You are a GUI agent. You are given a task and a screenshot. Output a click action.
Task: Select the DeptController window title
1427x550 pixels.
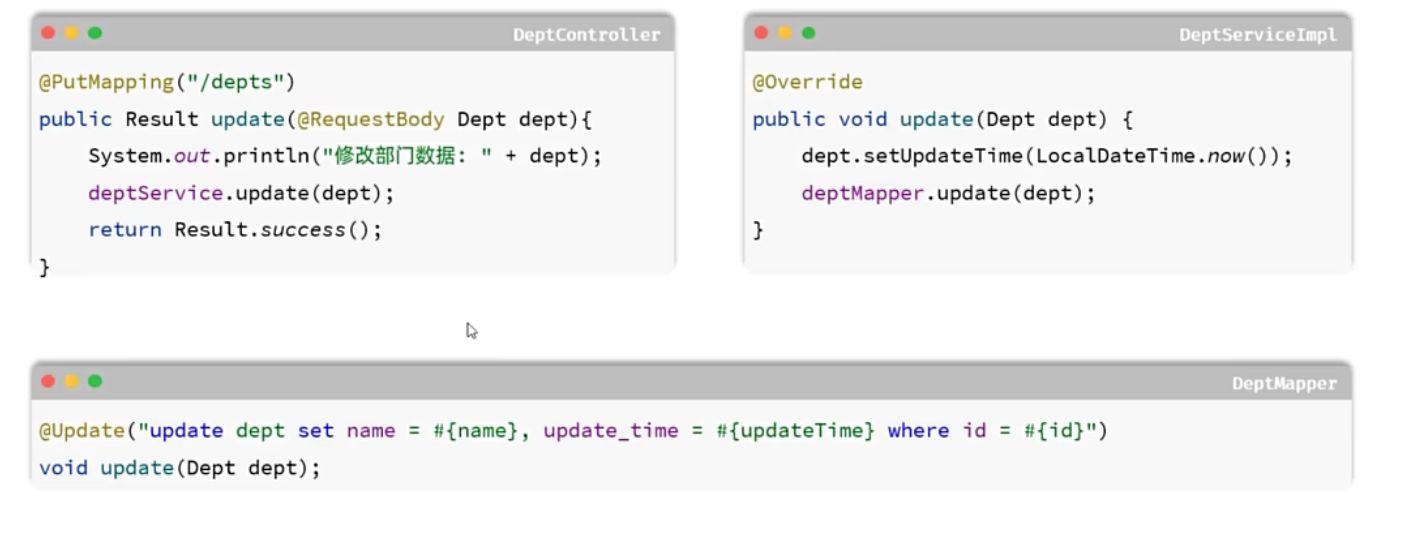[x=587, y=35]
